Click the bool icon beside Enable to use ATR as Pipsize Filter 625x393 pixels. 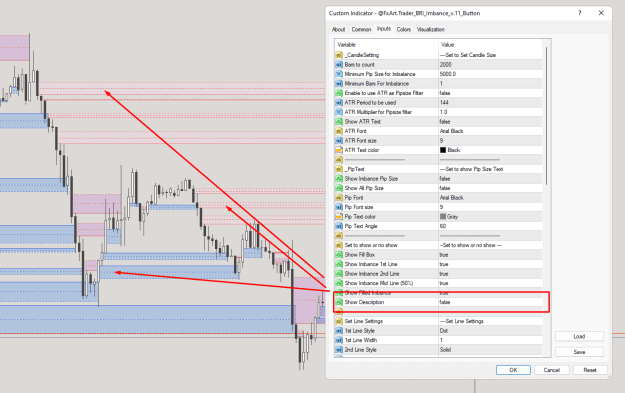pyautogui.click(x=339, y=93)
